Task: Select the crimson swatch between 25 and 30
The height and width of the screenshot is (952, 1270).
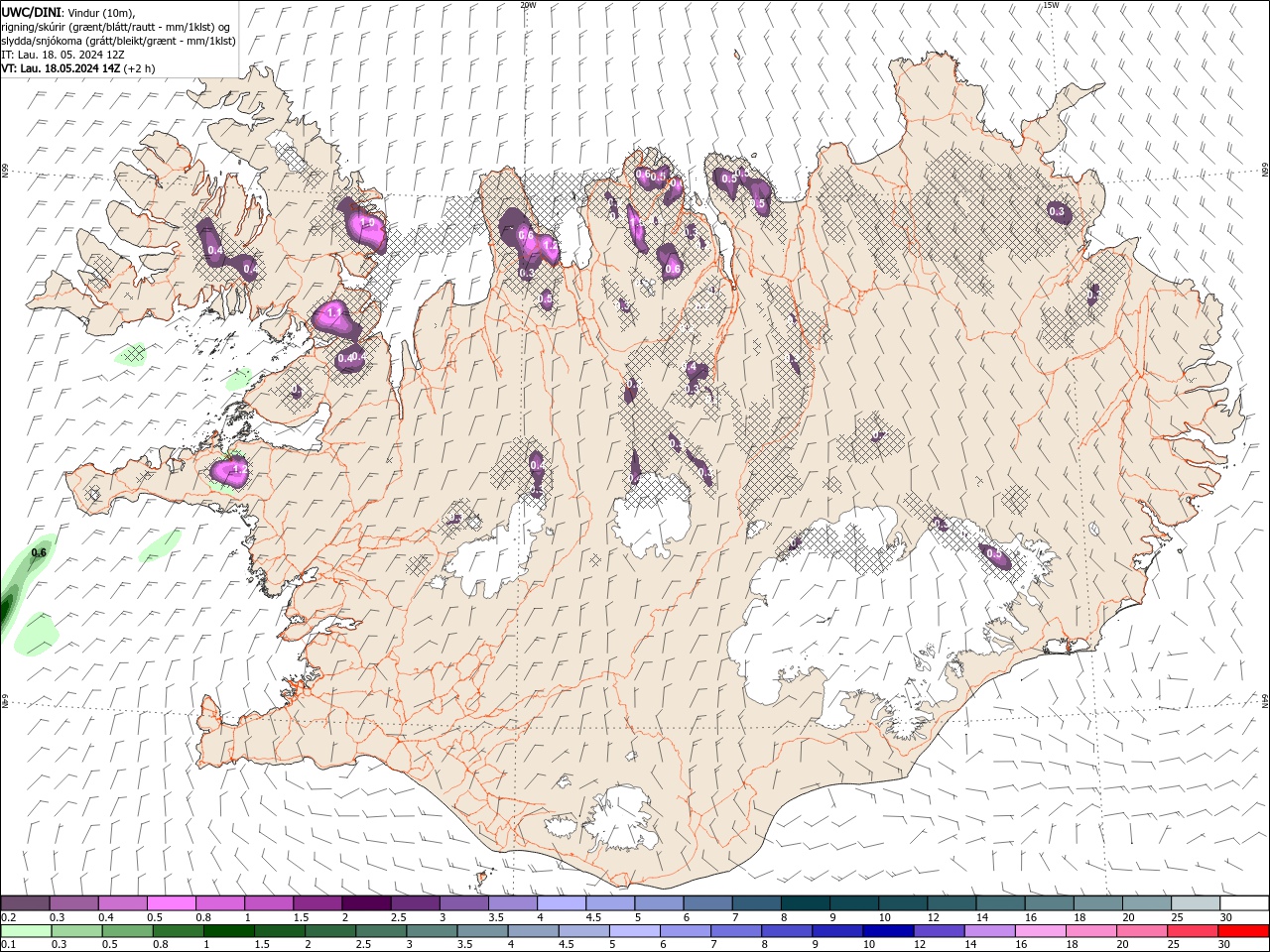Action: (x=1193, y=931)
